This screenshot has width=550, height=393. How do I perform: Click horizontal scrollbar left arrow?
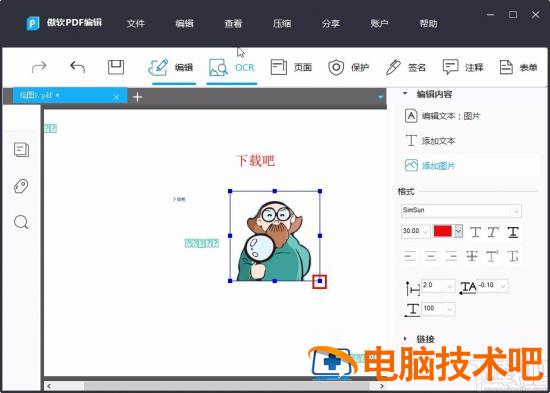49,386
